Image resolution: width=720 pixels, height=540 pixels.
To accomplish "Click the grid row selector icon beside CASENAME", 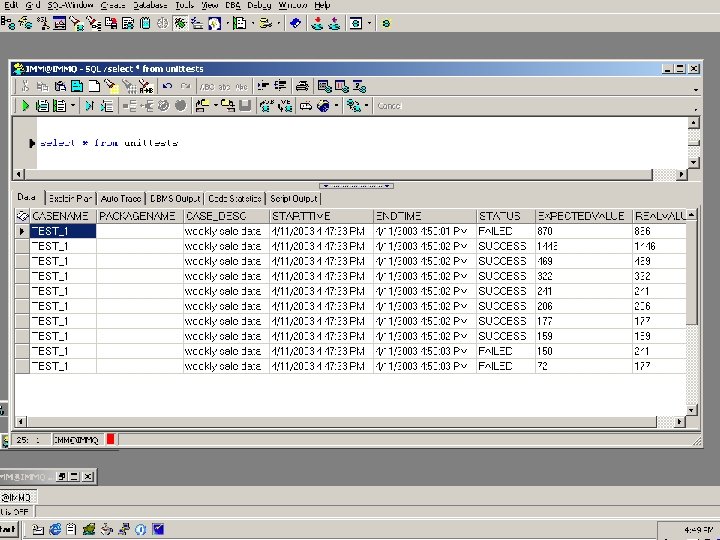I will pos(22,216).
